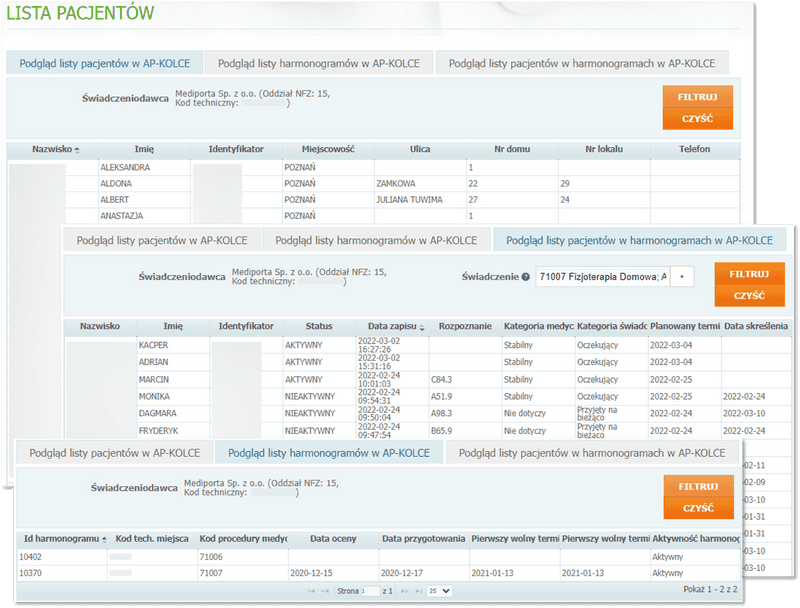Screen dimensions: 800x608
Task: Click CZYŚĆ button in bottom window
Action: pos(698,509)
